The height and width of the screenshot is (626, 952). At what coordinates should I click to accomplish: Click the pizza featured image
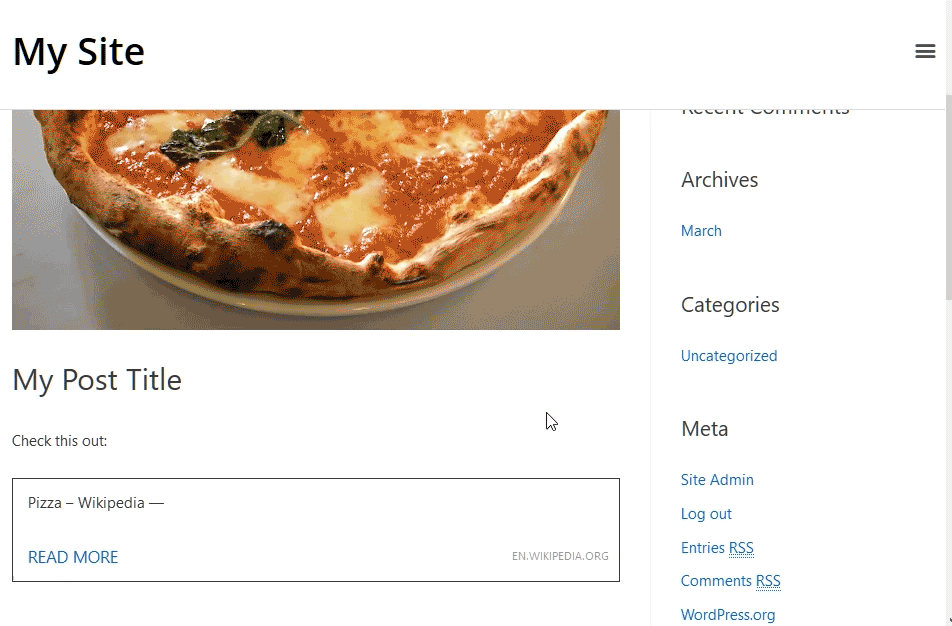(x=316, y=220)
